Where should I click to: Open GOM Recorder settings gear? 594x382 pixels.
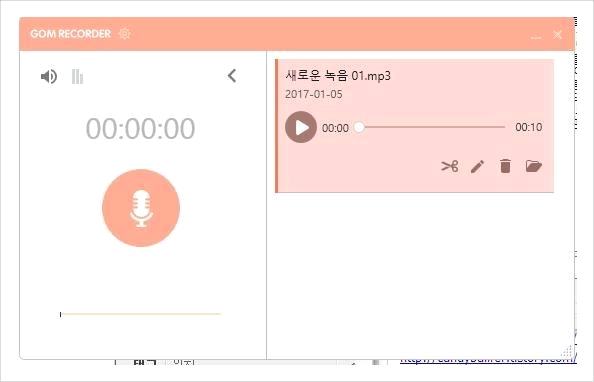(125, 34)
